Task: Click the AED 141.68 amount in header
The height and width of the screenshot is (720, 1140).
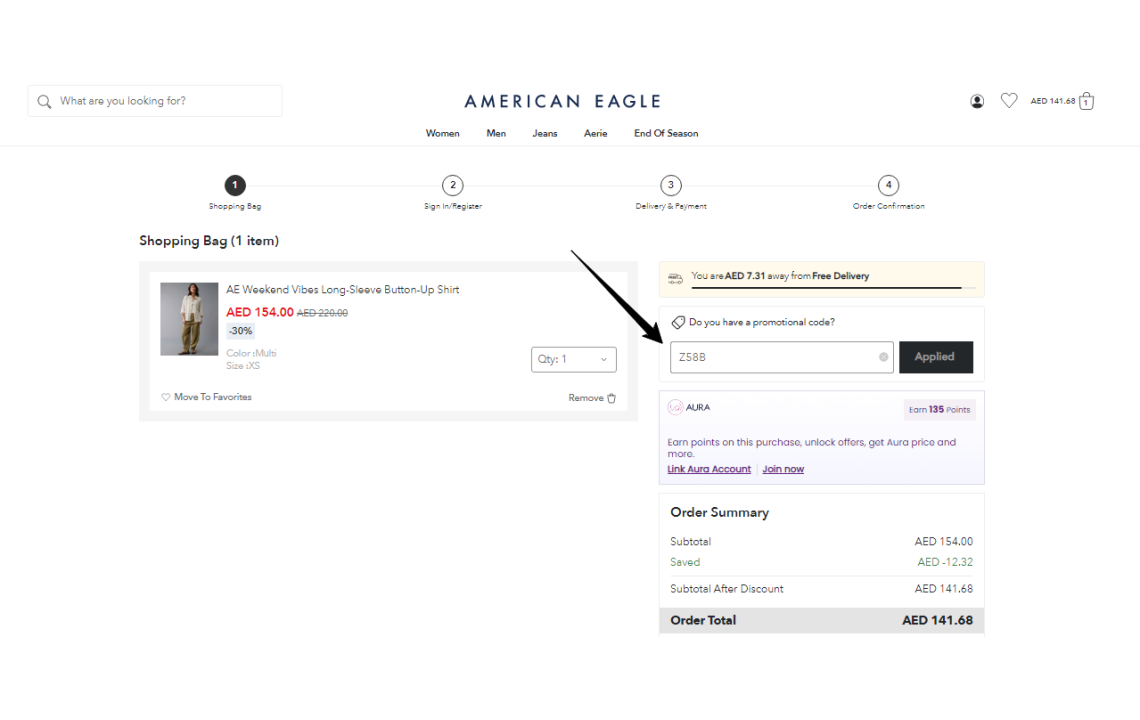Action: 1052,101
